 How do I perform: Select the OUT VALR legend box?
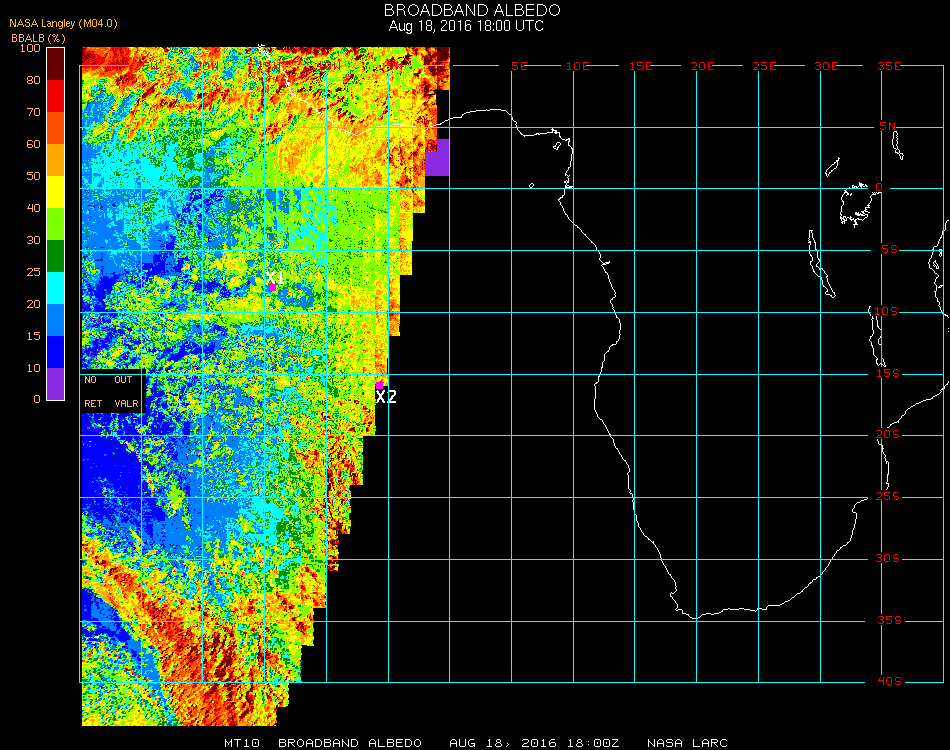tap(126, 391)
